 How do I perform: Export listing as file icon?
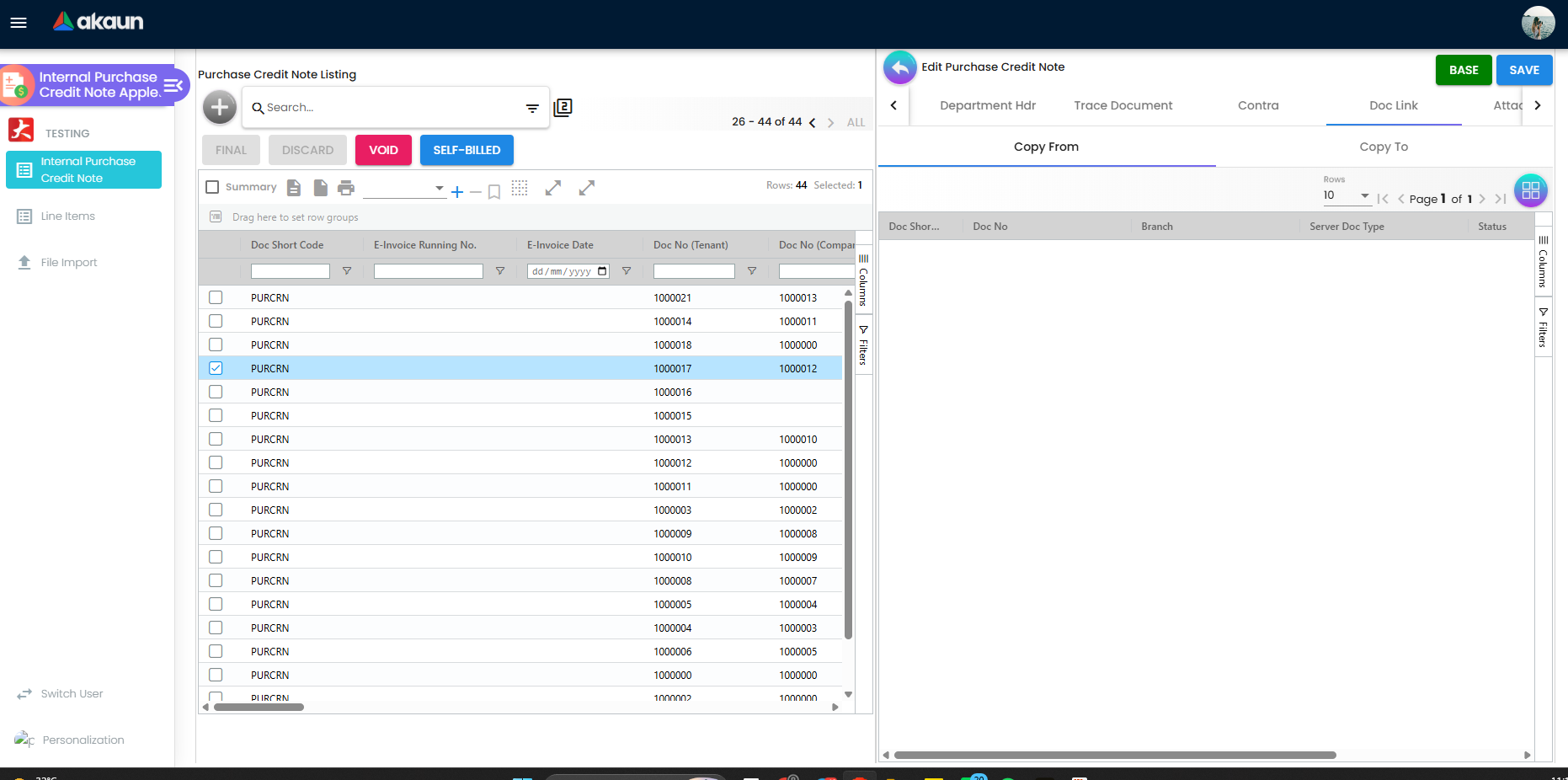[320, 188]
